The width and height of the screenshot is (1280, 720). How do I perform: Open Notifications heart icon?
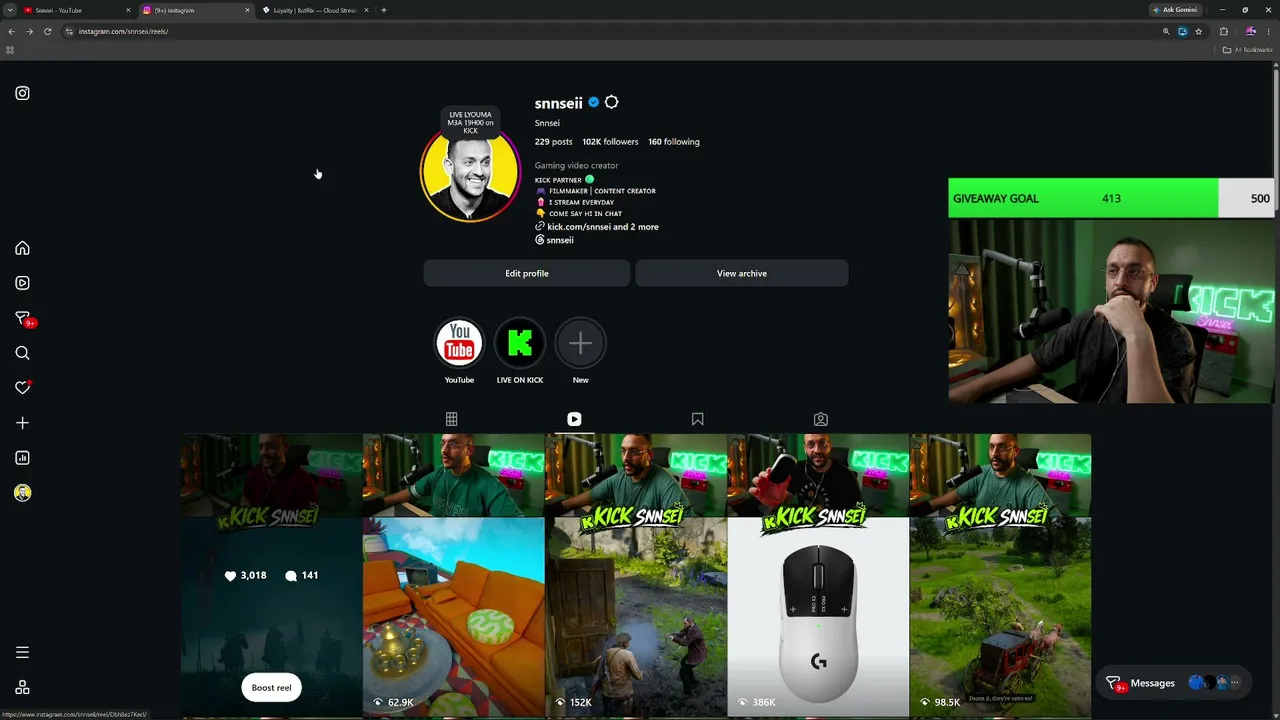click(x=22, y=388)
